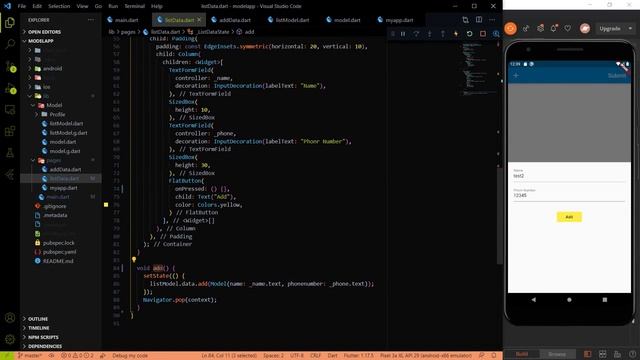The height and width of the screenshot is (360, 640).
Task: Click the open changes icon in editor title bar
Action: point(465,20)
